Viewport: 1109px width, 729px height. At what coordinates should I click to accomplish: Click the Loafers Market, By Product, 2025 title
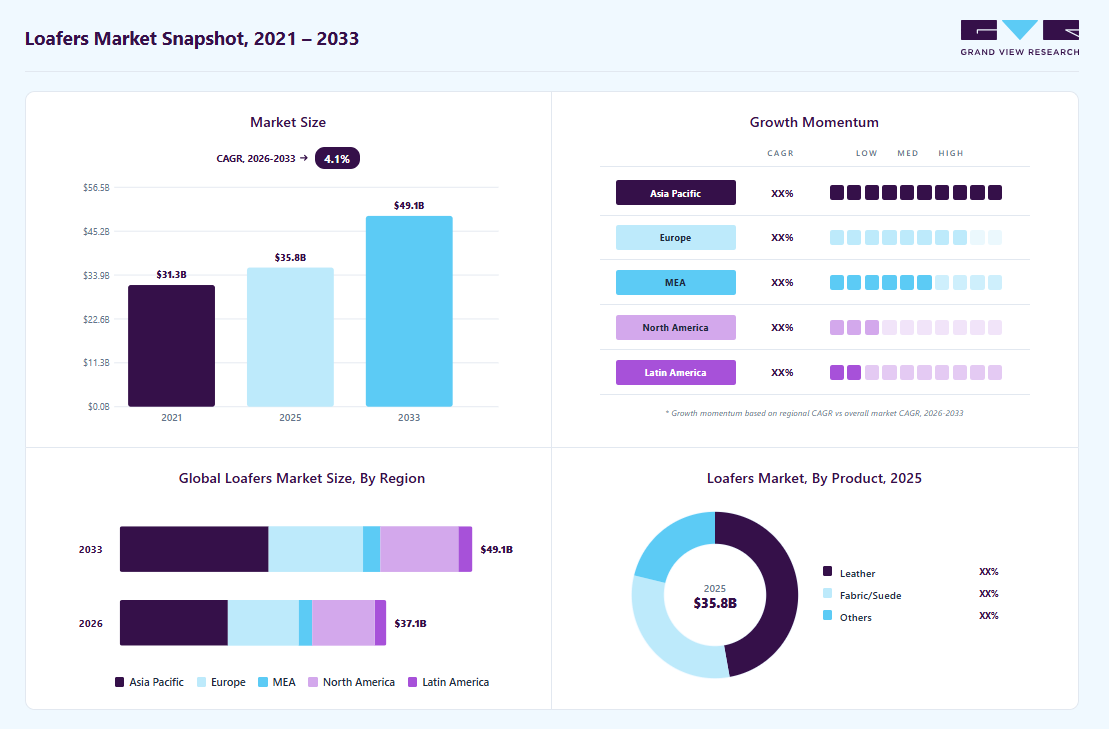[814, 478]
